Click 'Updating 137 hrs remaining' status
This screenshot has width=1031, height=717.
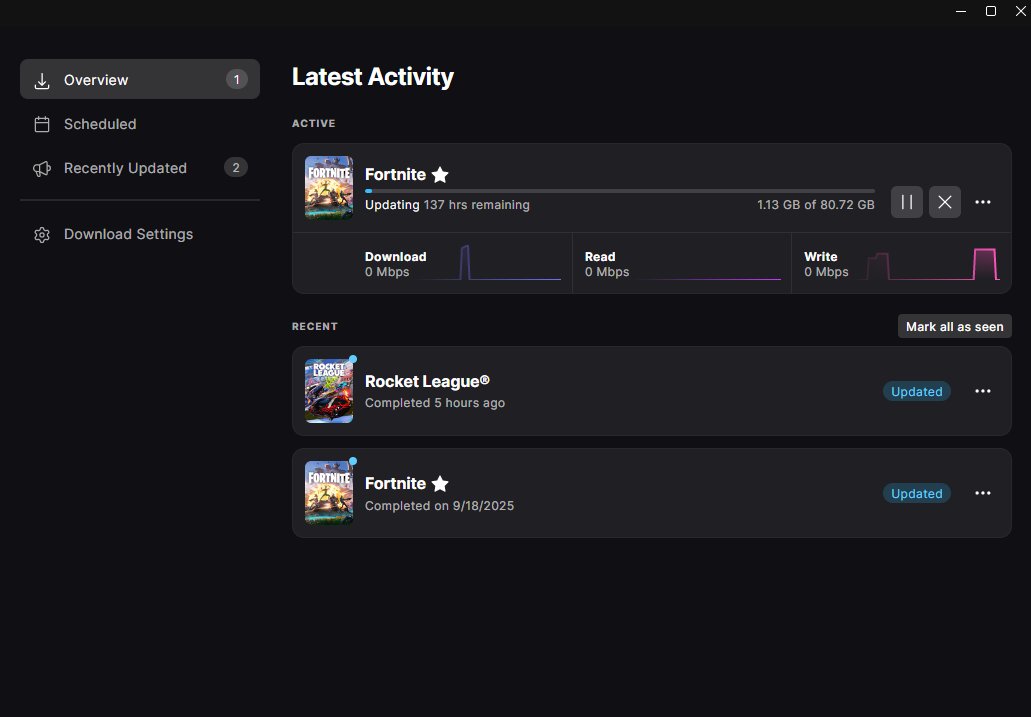pos(447,205)
